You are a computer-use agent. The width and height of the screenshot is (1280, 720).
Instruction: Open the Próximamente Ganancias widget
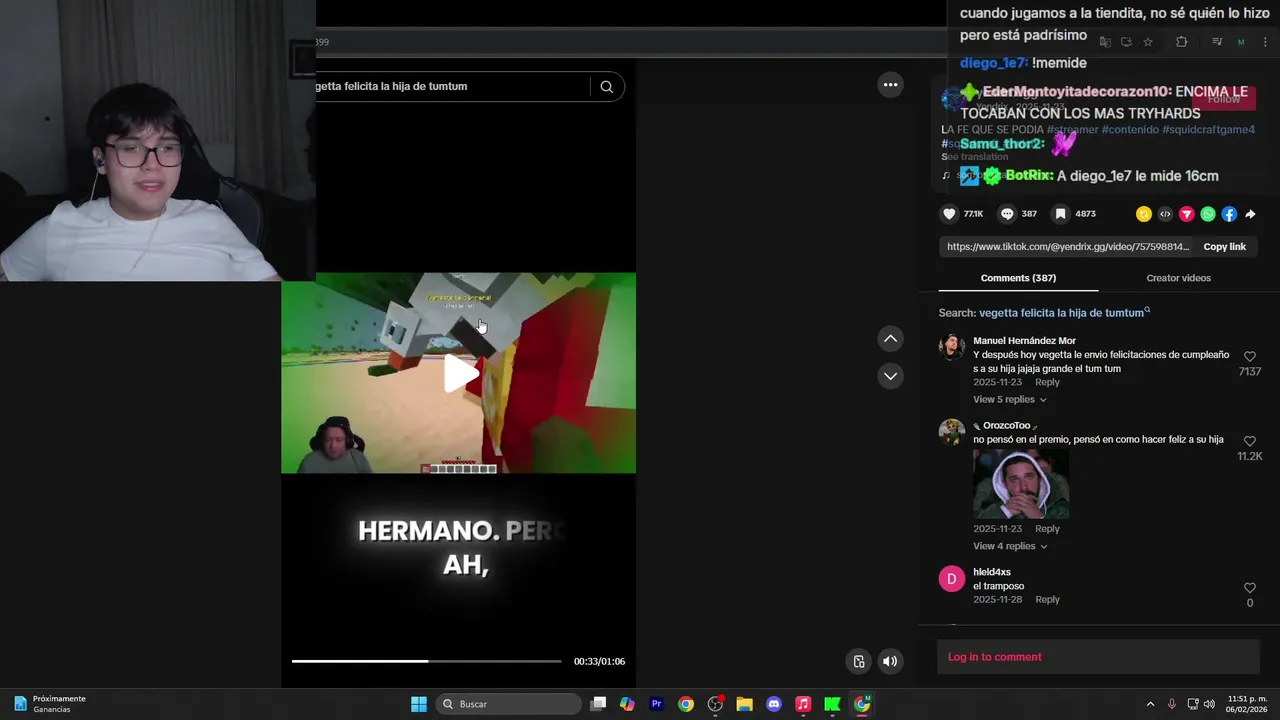(x=50, y=704)
